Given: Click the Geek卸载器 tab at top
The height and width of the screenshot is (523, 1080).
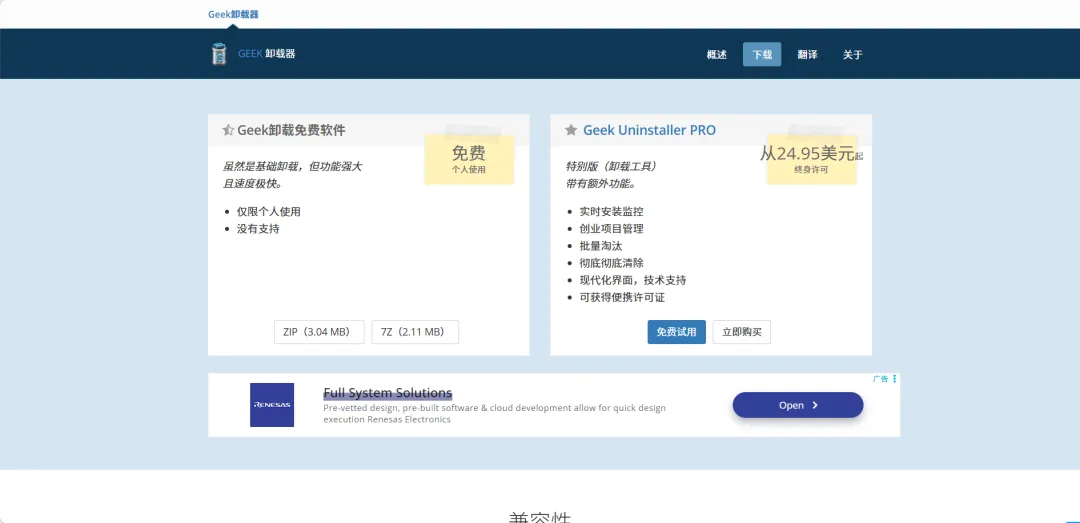Looking at the screenshot, I should pyautogui.click(x=233, y=14).
